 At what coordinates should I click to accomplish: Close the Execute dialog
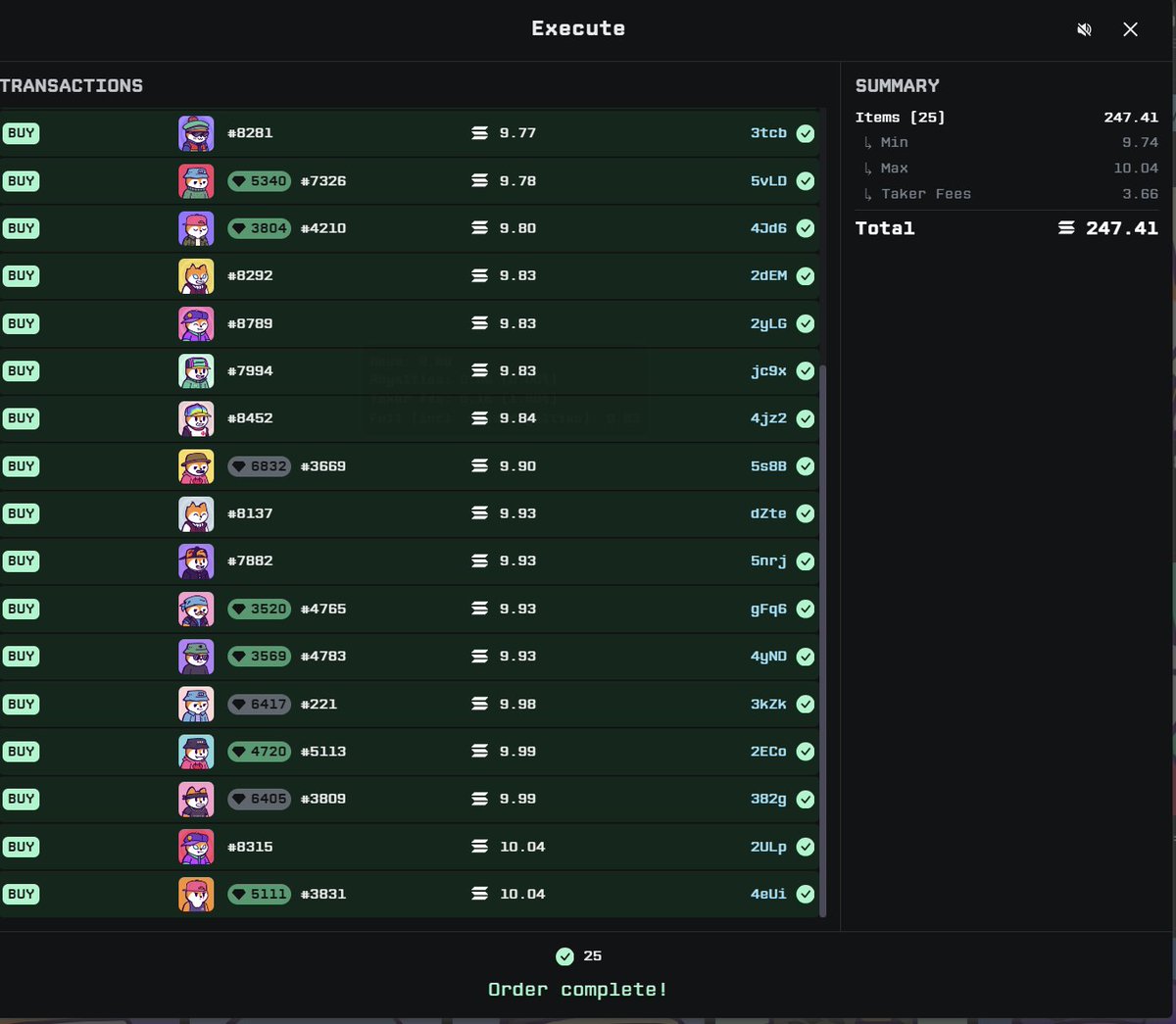[x=1130, y=29]
